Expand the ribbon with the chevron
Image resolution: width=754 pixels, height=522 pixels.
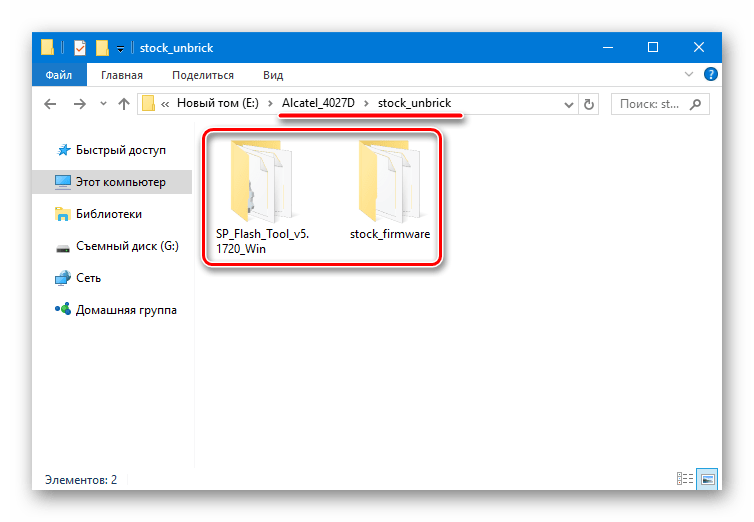pos(689,74)
